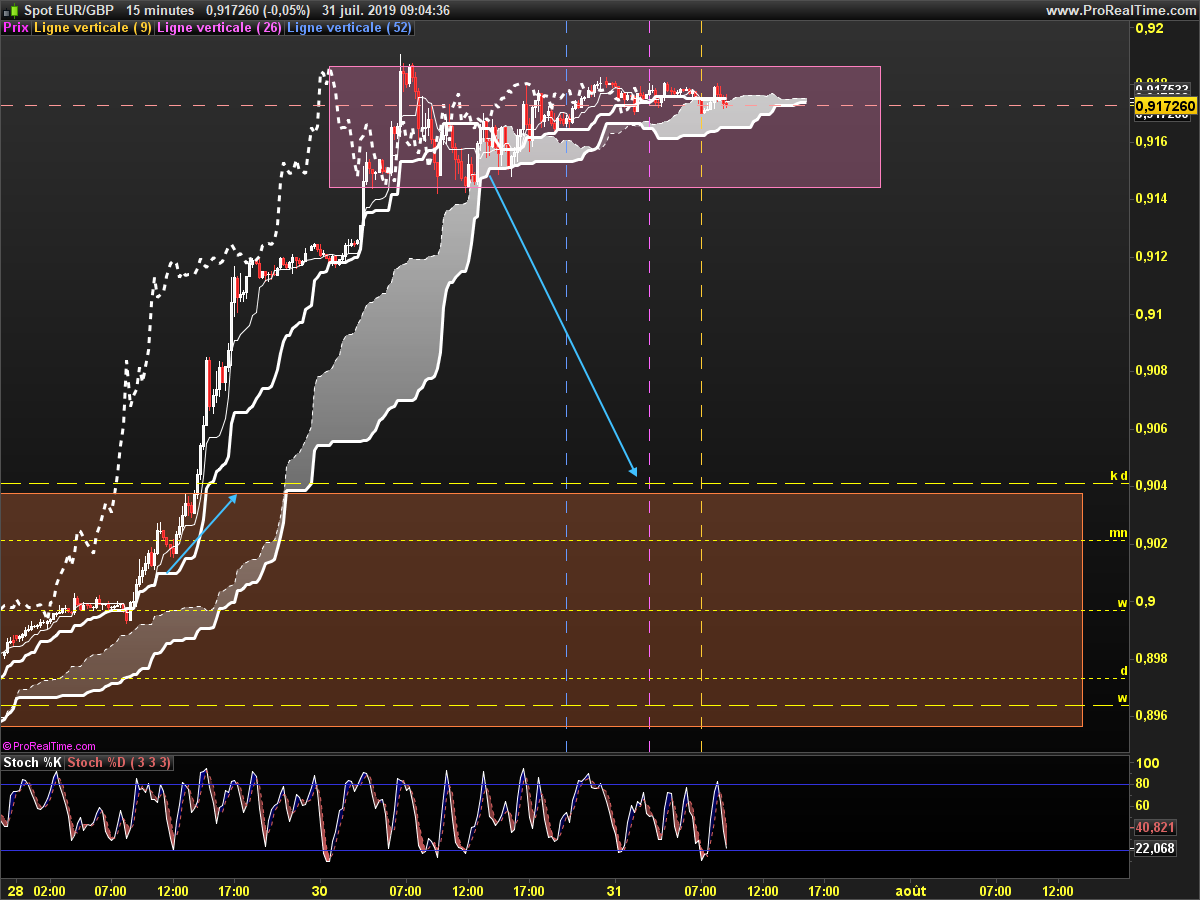Click the pink rectangle zone's top border
This screenshot has height=900, width=1200.
604,67
